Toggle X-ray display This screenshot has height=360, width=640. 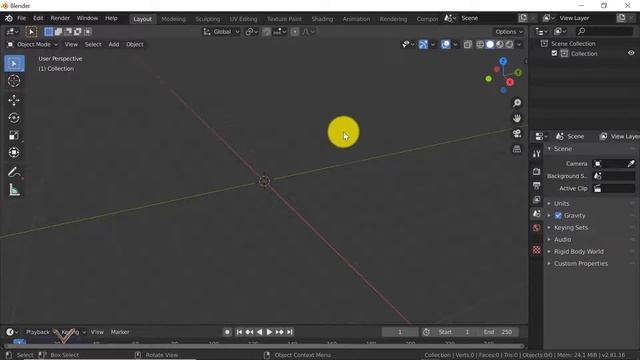click(467, 44)
